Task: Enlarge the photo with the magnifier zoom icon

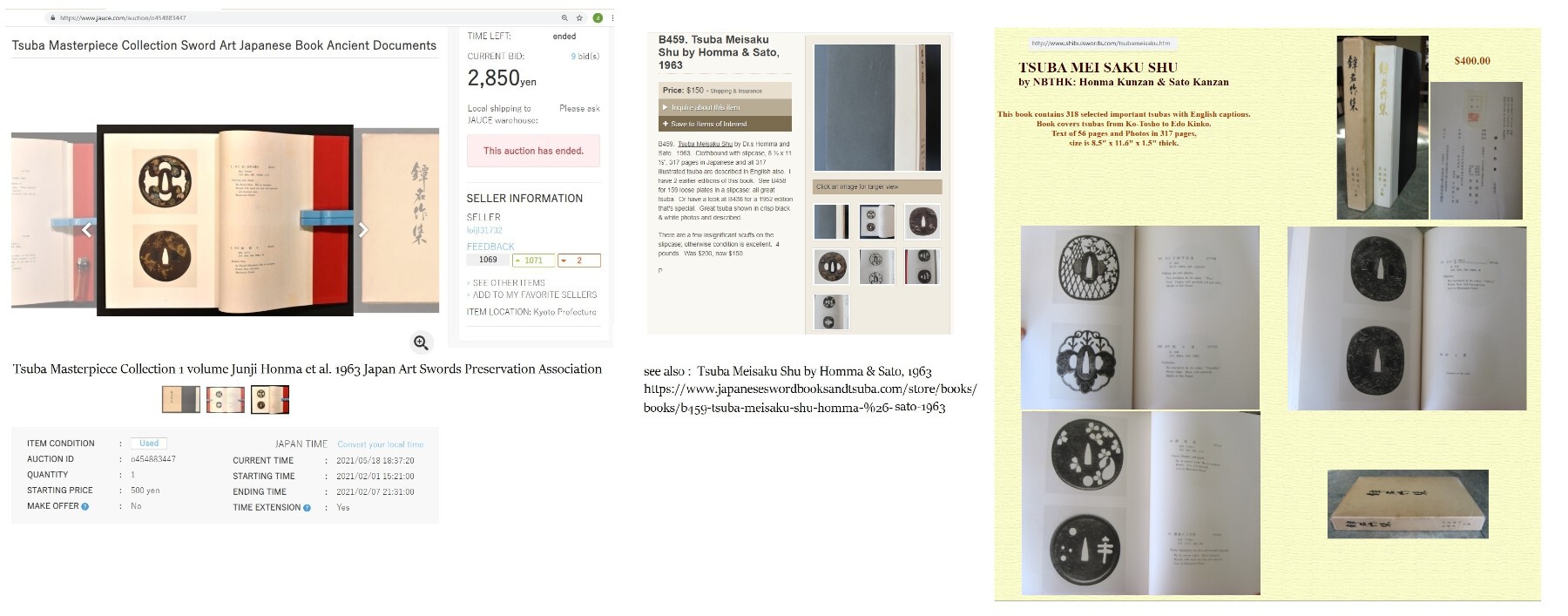Action: pyautogui.click(x=421, y=342)
